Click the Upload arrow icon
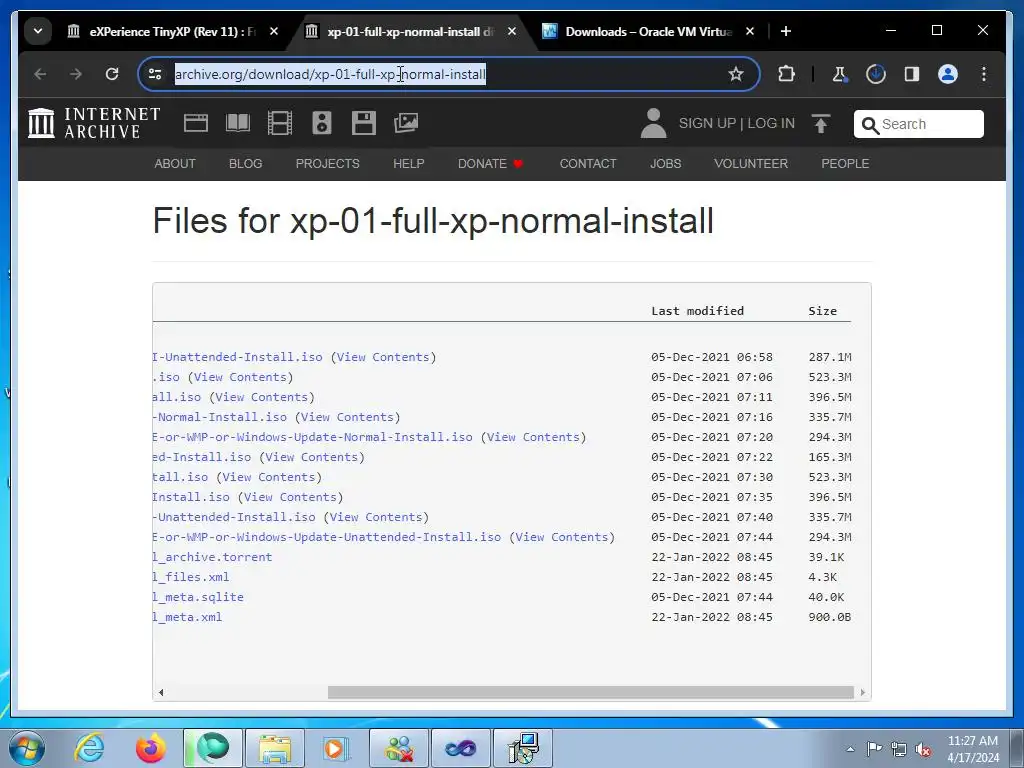1024x768 pixels. coord(821,123)
